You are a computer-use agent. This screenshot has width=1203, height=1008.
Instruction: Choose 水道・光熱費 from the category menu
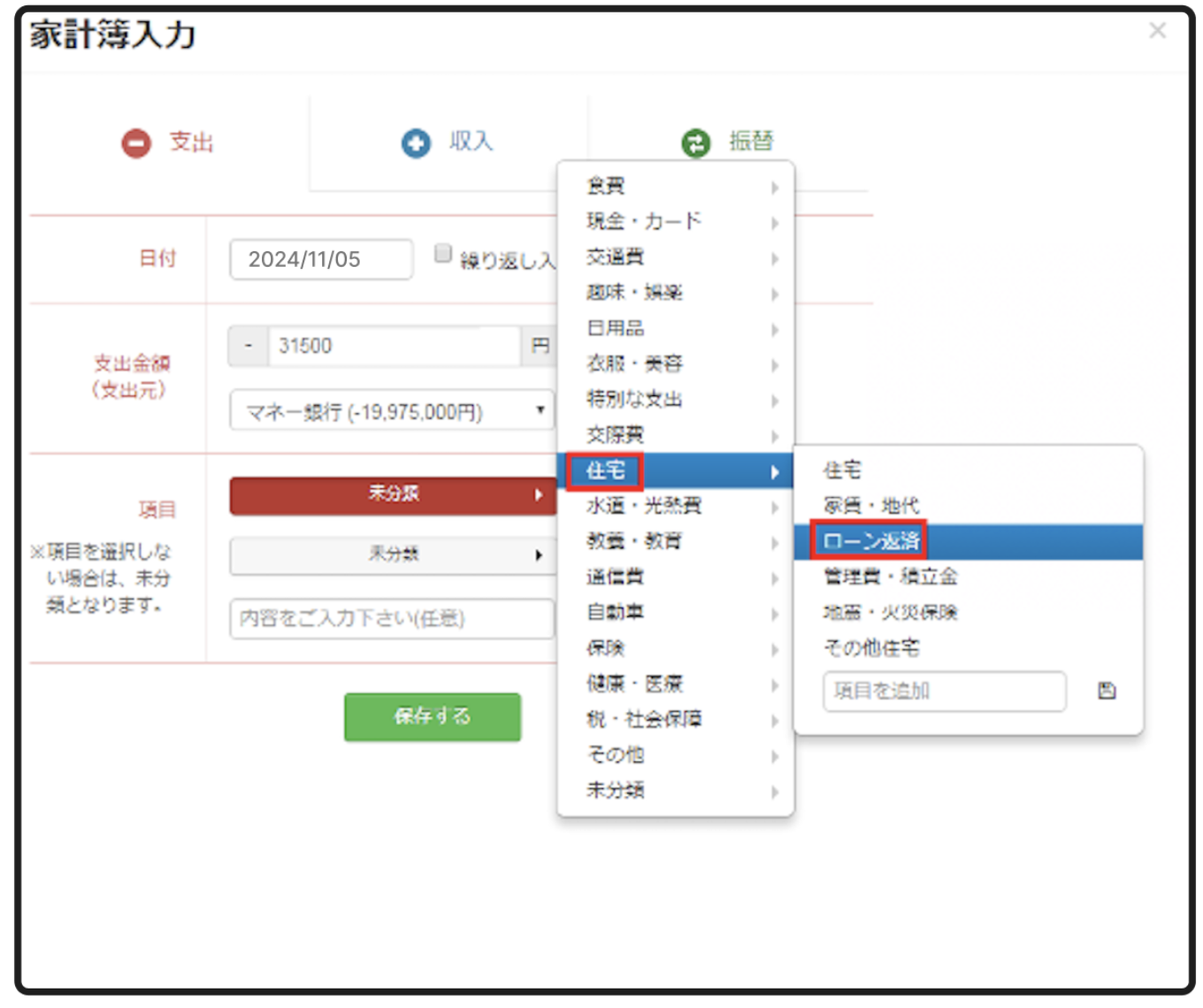point(676,506)
